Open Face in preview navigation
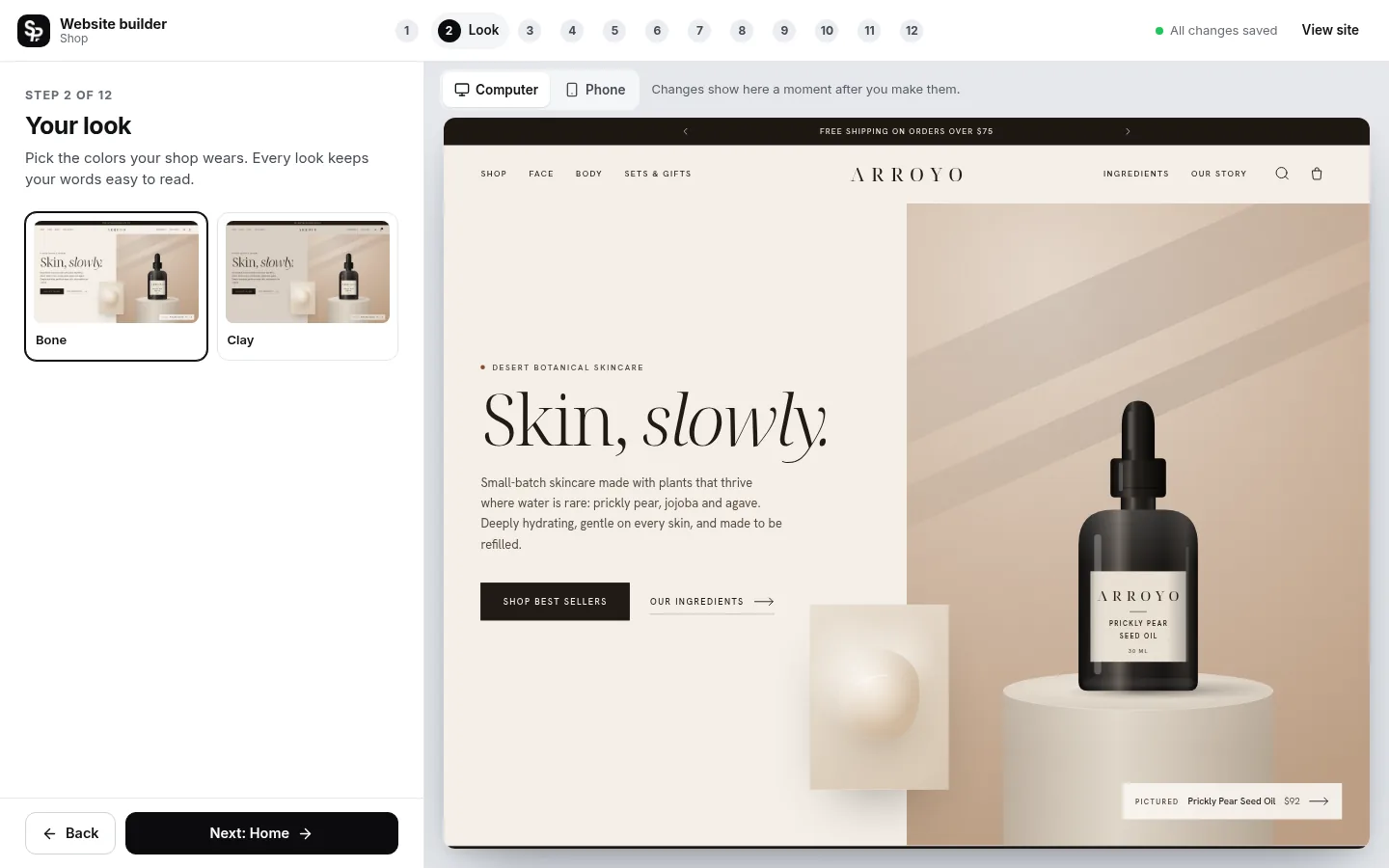The width and height of the screenshot is (1389, 868). 541,175
